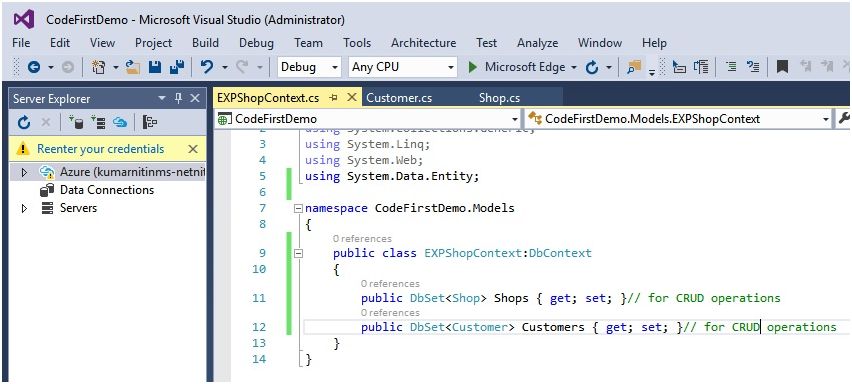The width and height of the screenshot is (852, 384).
Task: Collapse the EXPShopContext class block
Action: (297, 253)
